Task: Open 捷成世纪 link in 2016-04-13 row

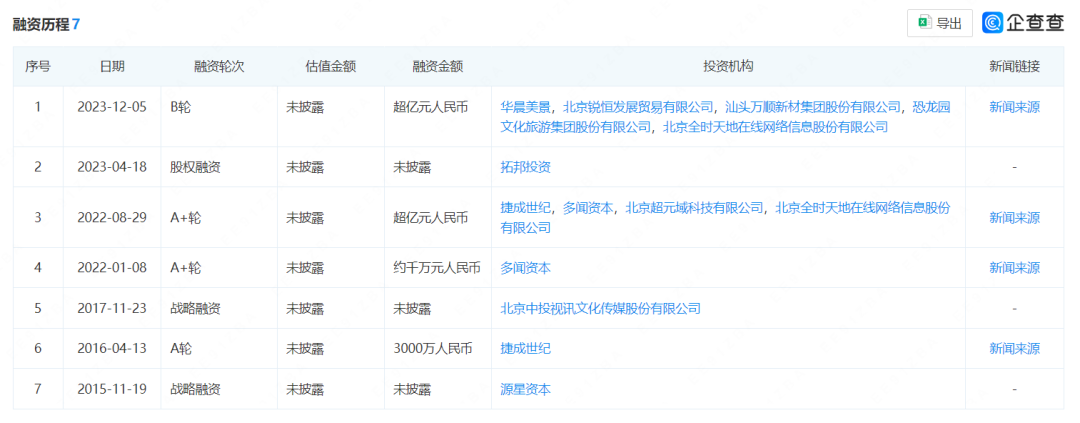Action: coord(526,349)
